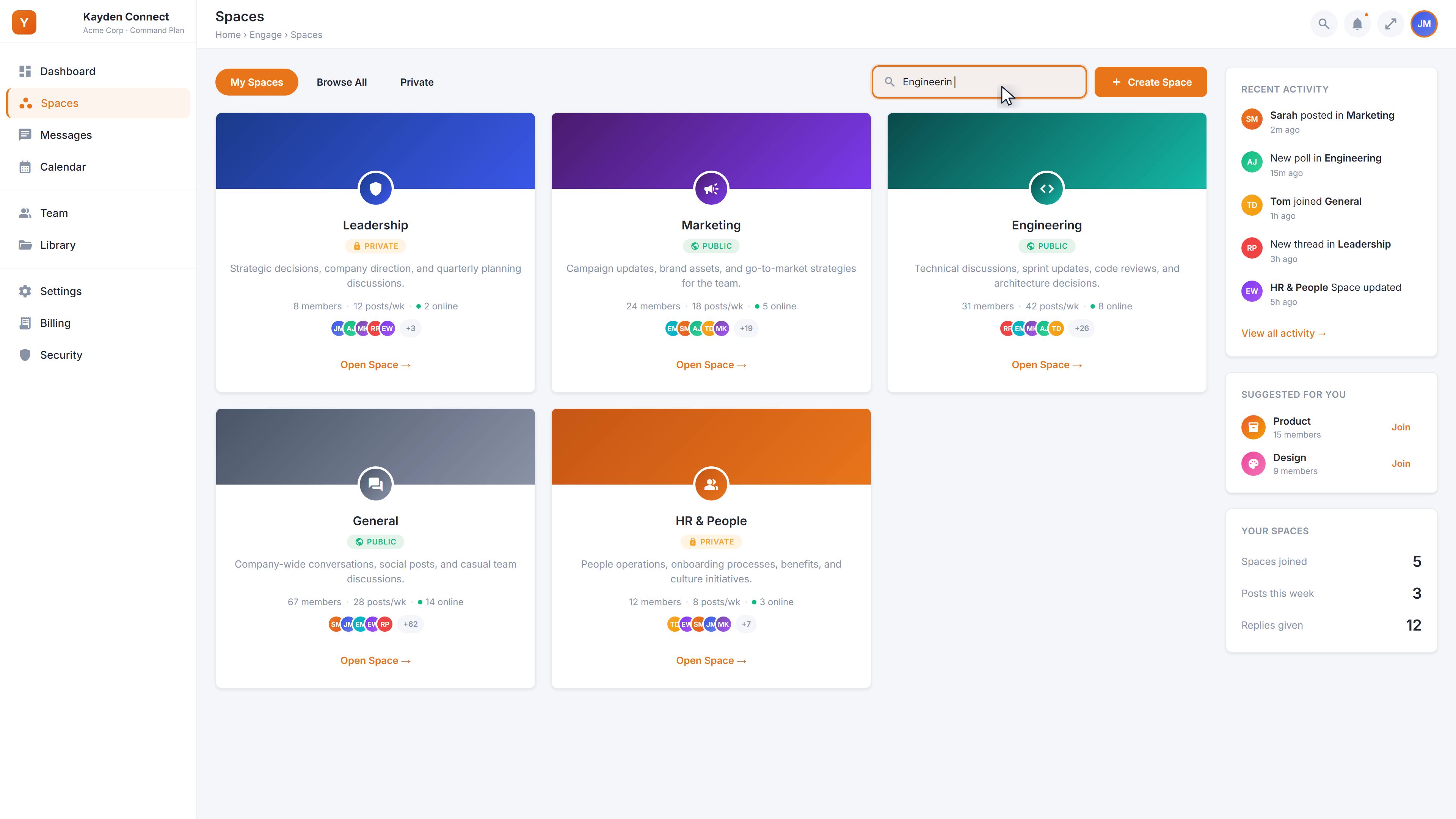Click the Design palette icon

point(1253,463)
